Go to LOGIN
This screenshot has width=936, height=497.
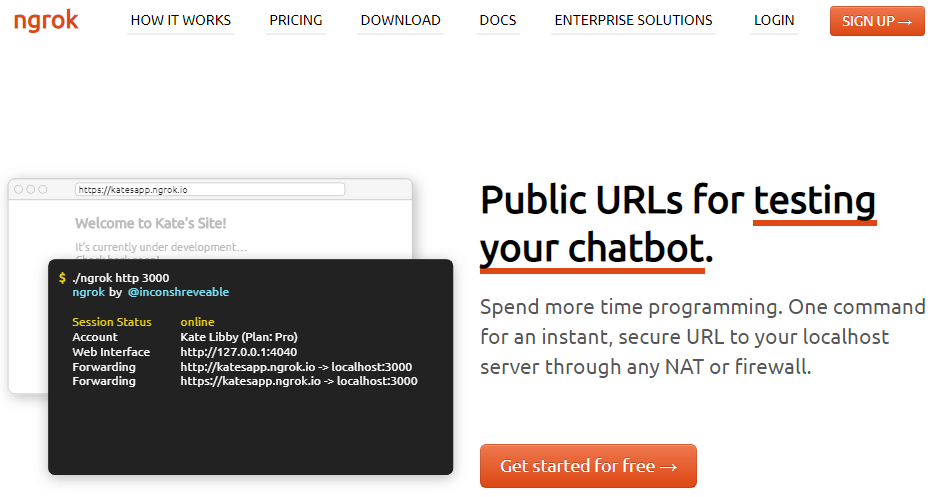[774, 20]
